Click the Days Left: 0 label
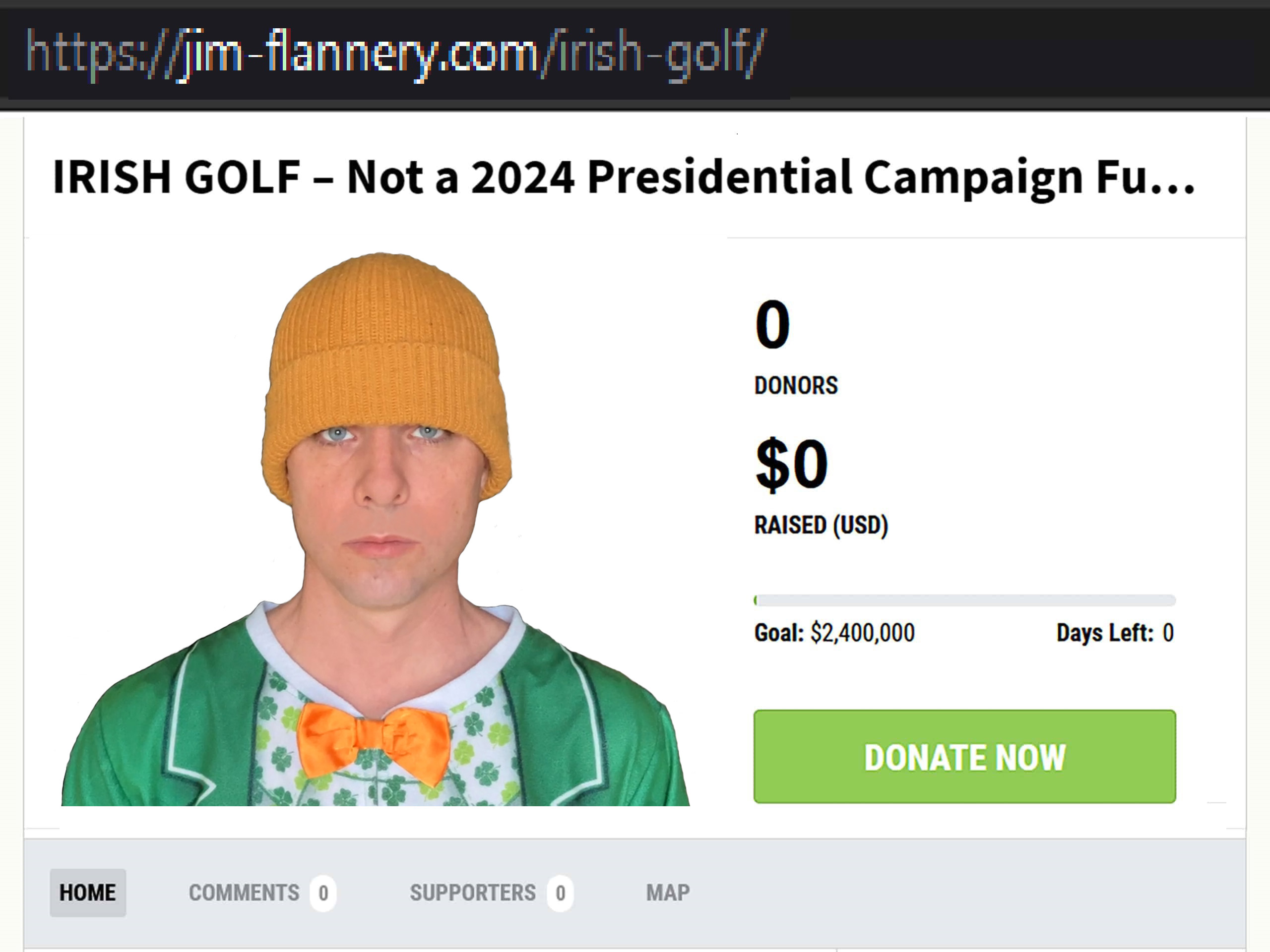The width and height of the screenshot is (1270, 952). pyautogui.click(x=1116, y=632)
